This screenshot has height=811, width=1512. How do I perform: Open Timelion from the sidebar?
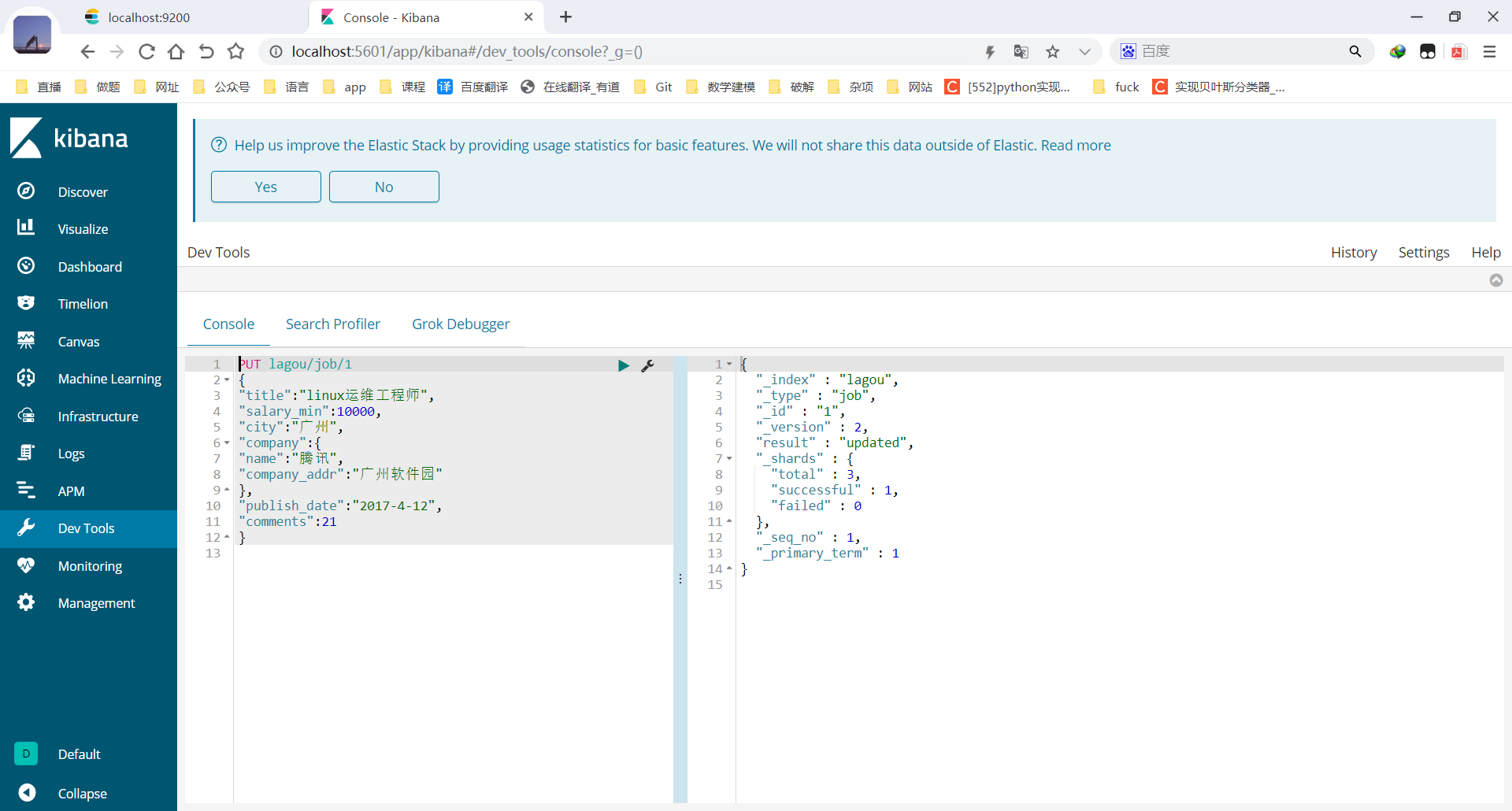click(83, 304)
